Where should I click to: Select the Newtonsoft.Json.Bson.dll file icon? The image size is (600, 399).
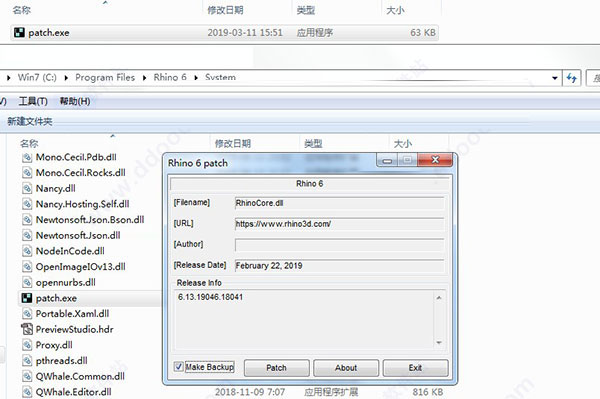coord(27,220)
